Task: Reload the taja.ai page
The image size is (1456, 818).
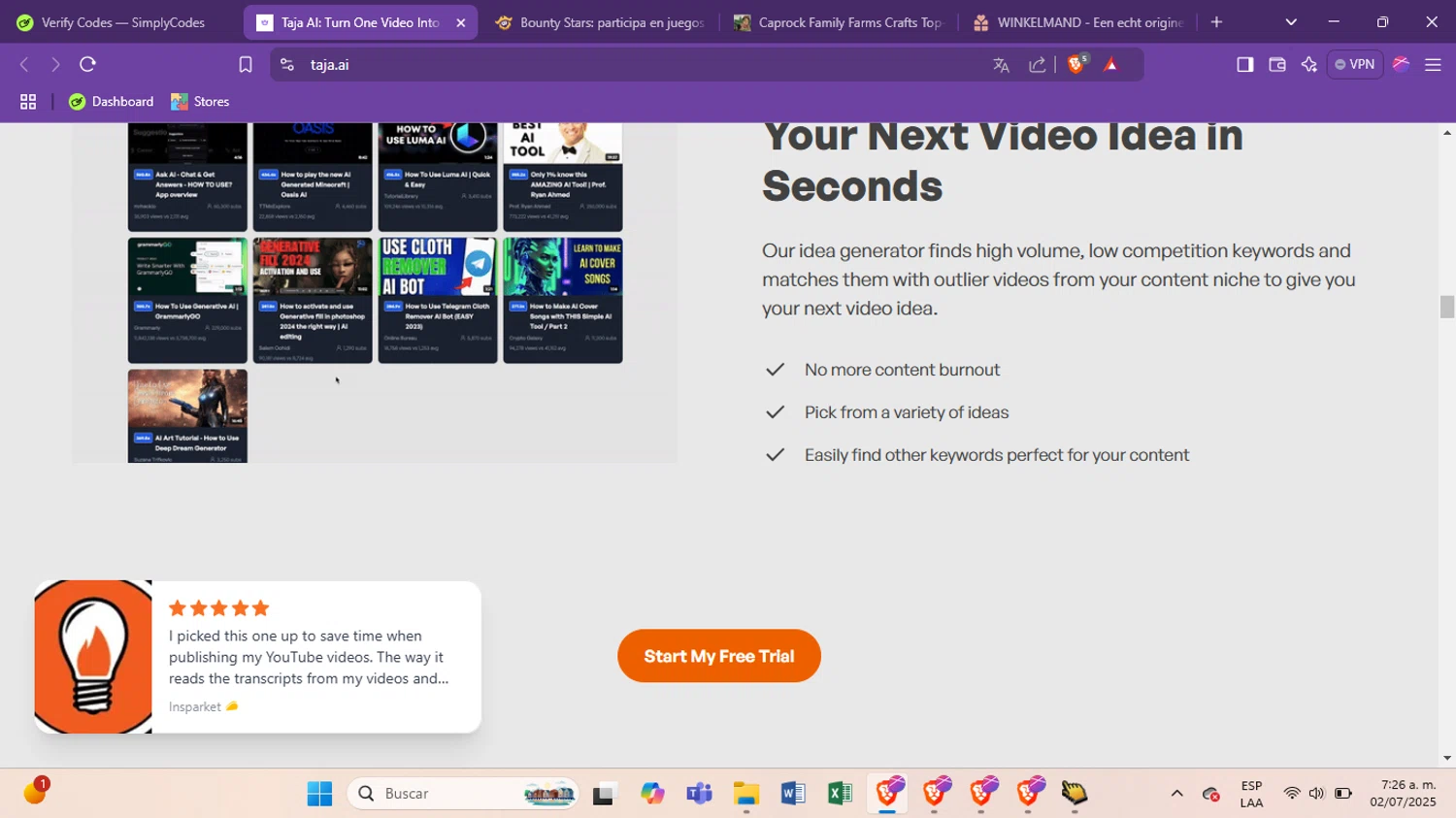Action: click(88, 65)
